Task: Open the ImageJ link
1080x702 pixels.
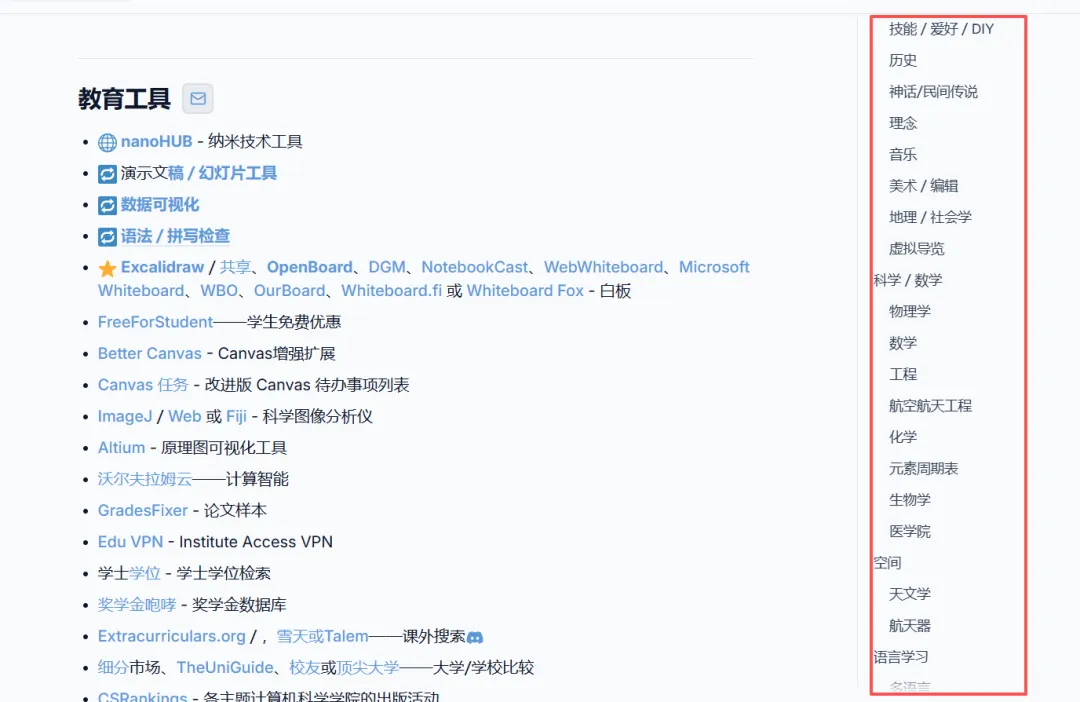Action: tap(125, 416)
